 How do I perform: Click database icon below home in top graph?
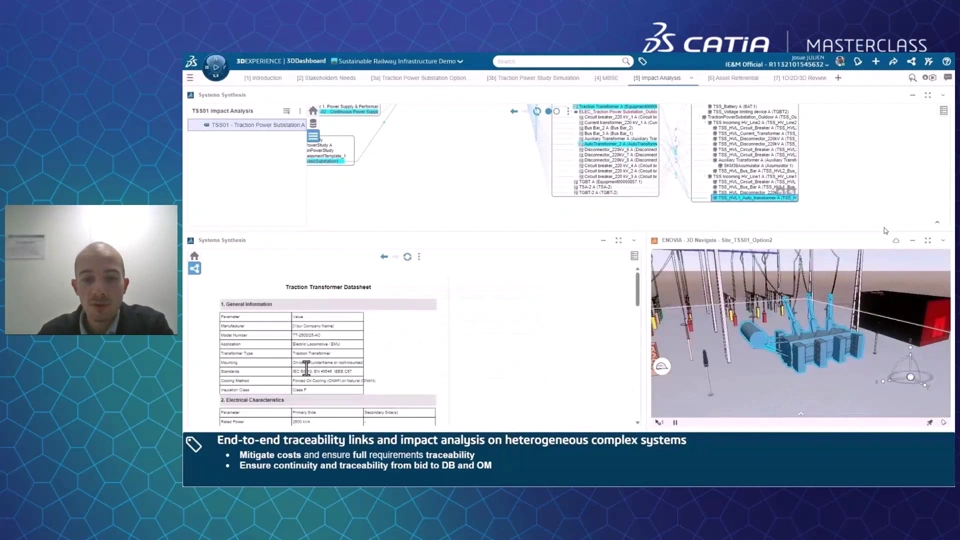click(x=313, y=124)
